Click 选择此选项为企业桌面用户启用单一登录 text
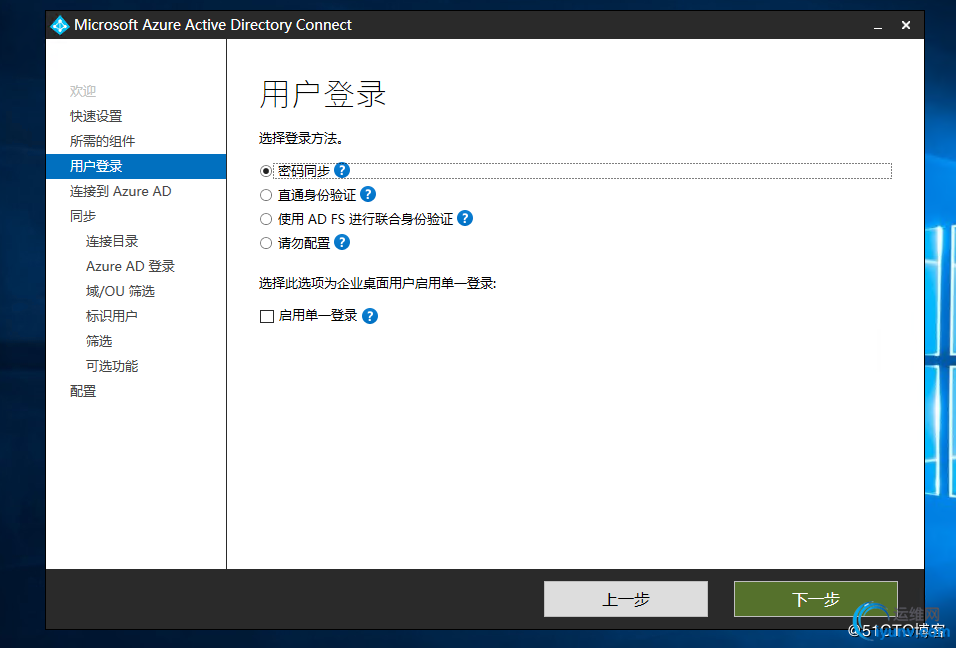The height and width of the screenshot is (648, 956). tap(377, 283)
